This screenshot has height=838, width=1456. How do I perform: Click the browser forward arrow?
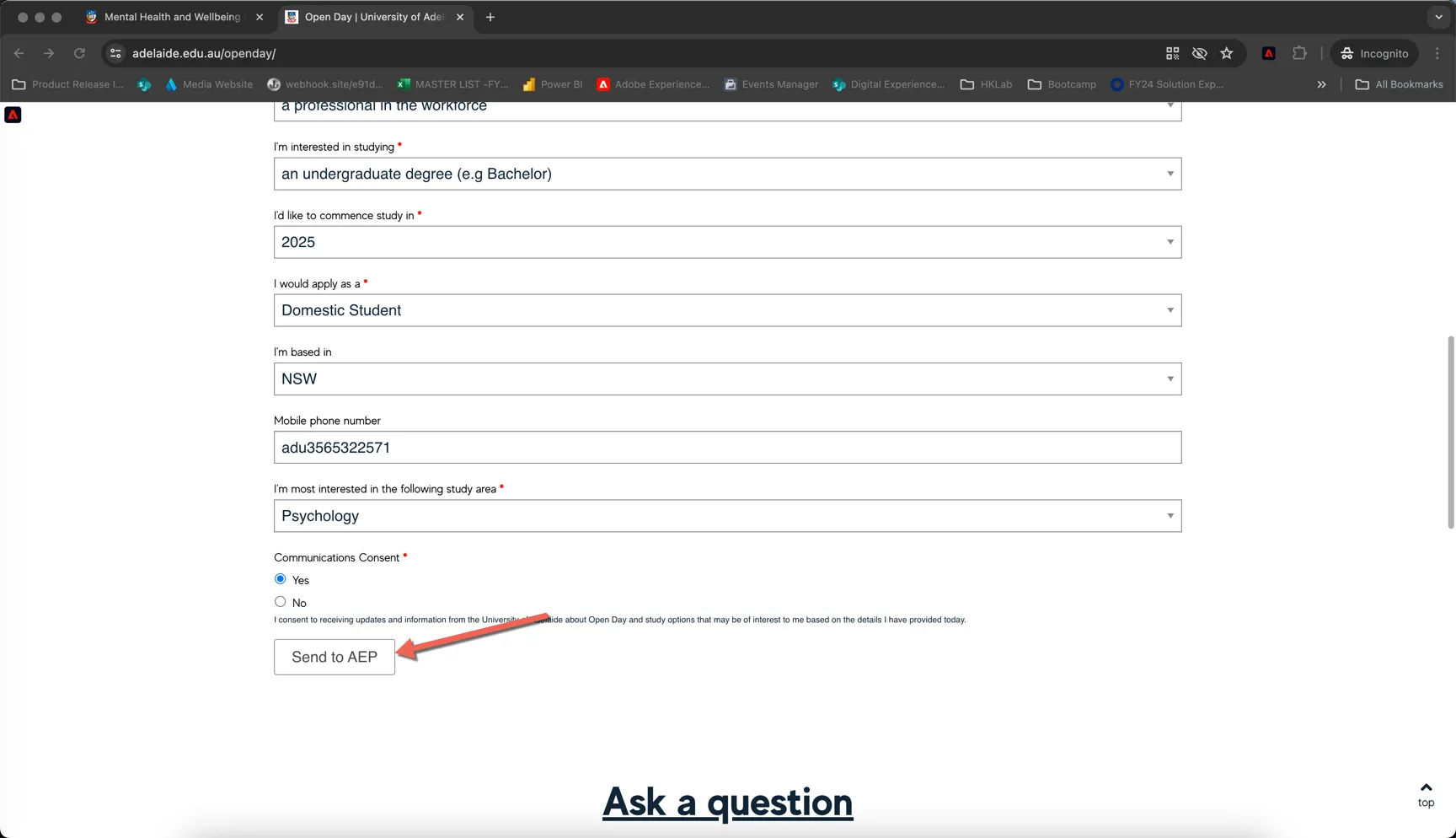(49, 53)
